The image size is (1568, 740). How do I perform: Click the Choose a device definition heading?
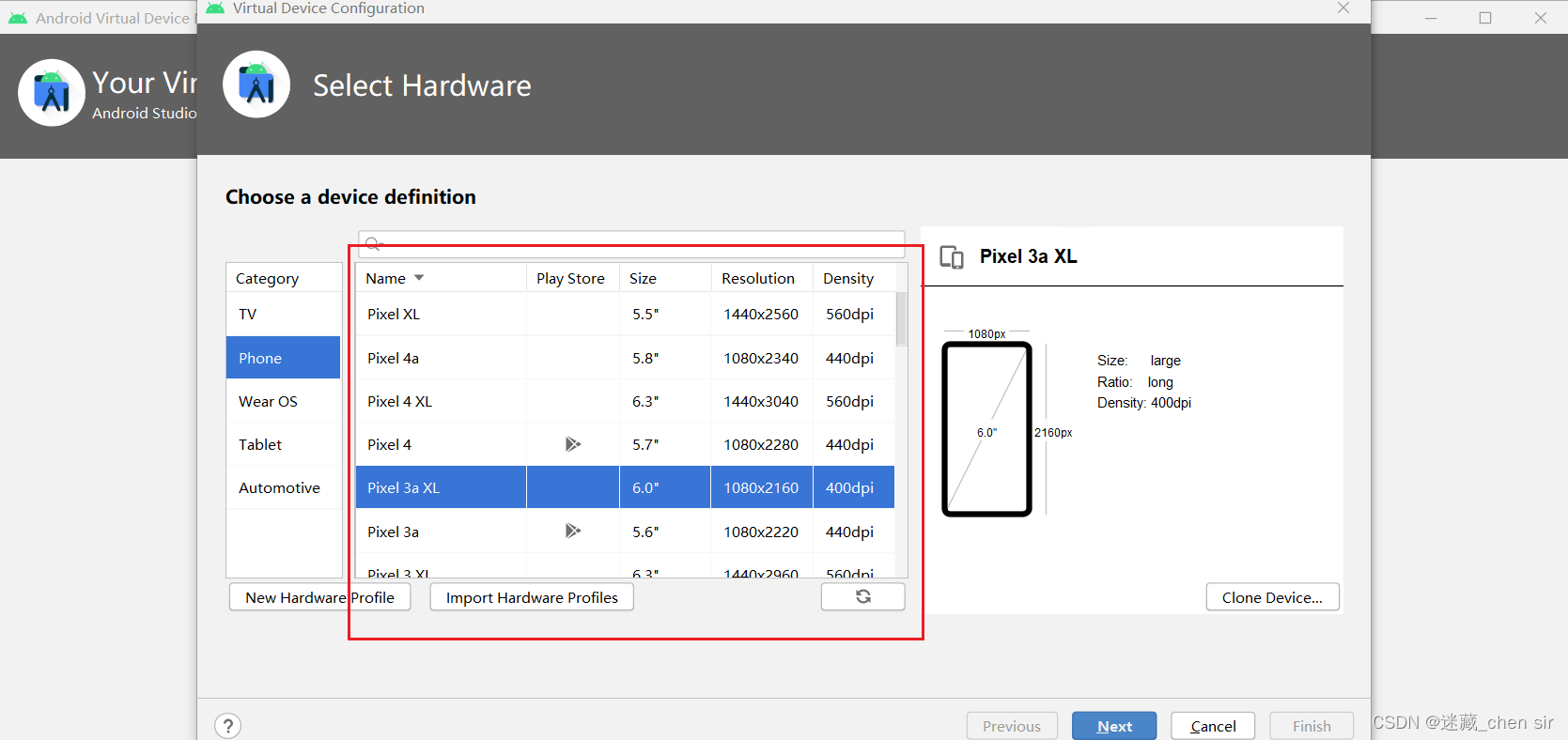tap(350, 197)
